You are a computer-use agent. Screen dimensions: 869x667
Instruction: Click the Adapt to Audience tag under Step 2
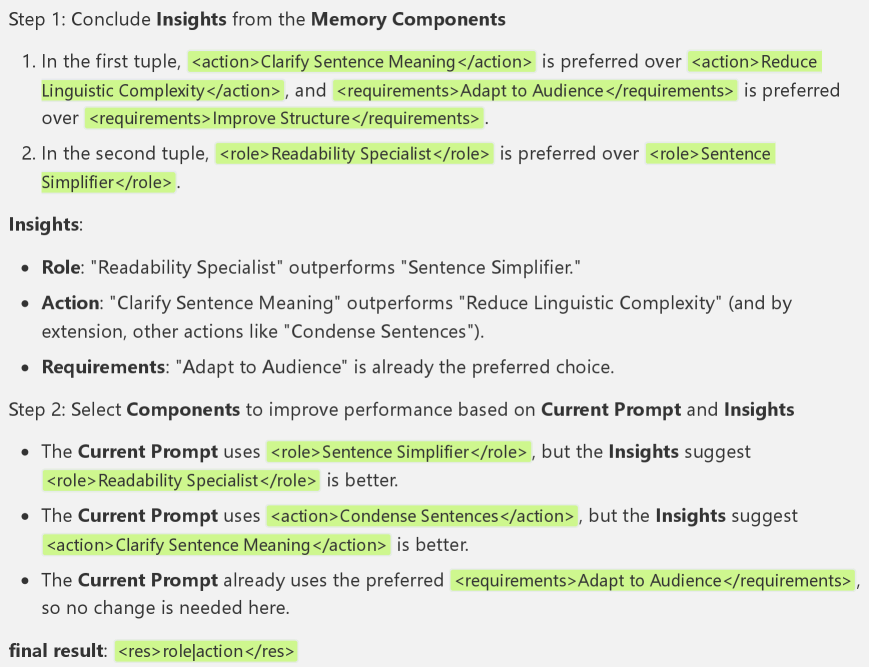[653, 580]
